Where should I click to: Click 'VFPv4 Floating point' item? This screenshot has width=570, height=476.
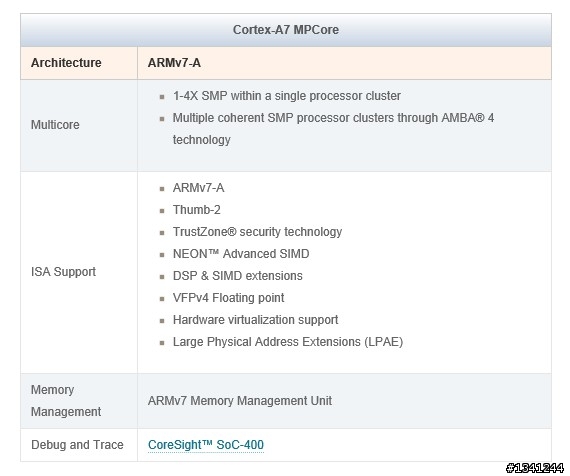click(x=228, y=298)
